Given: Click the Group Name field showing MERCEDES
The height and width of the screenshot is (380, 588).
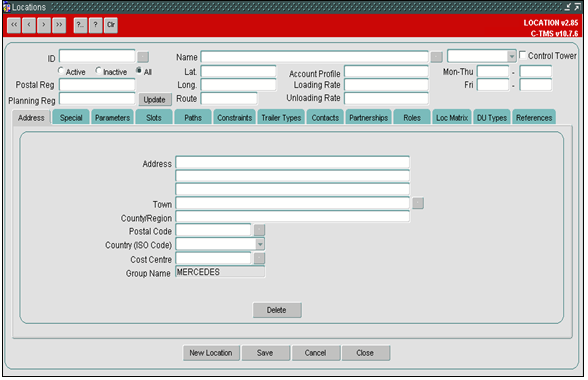Looking at the screenshot, I should point(220,272).
